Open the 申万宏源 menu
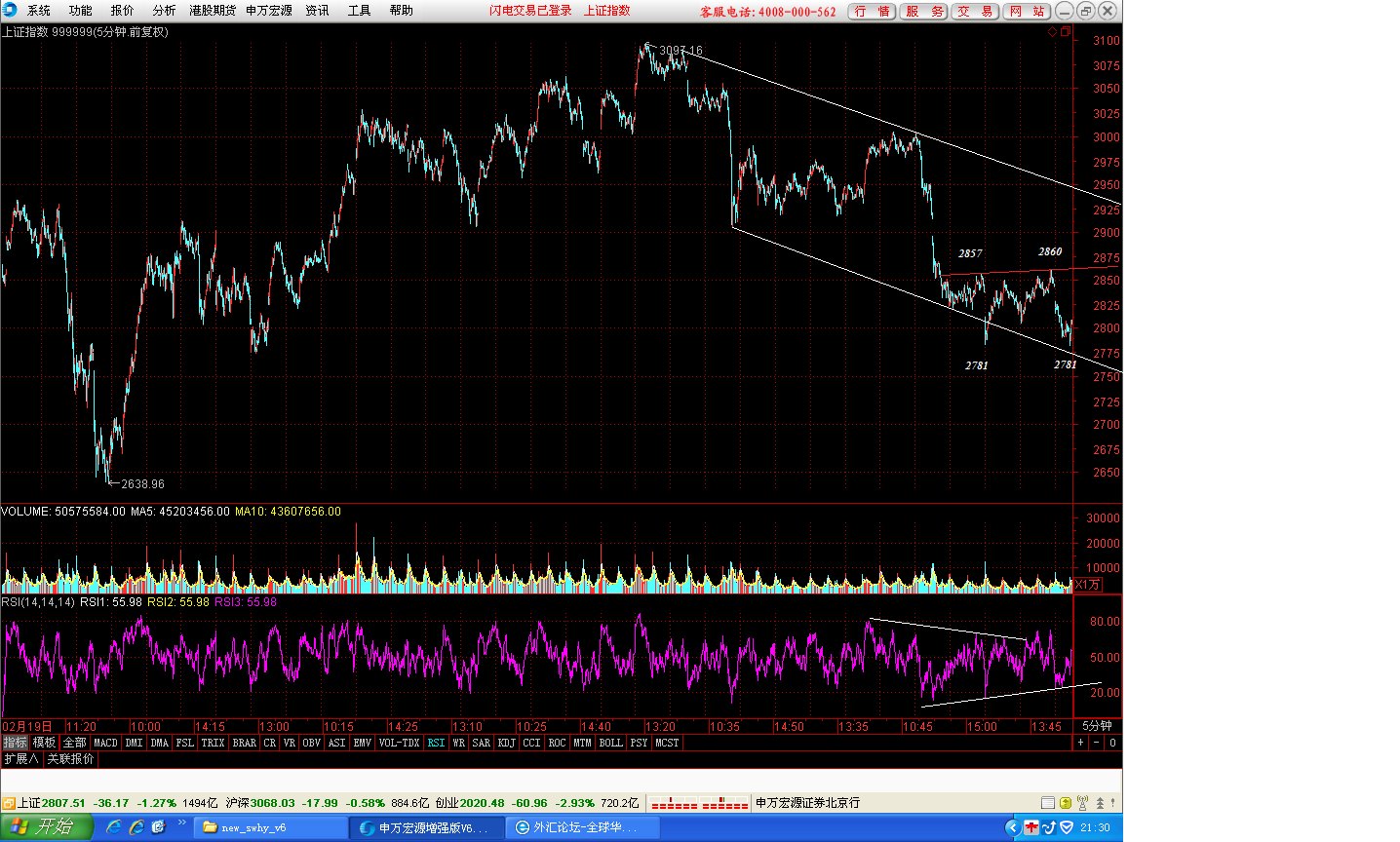This screenshot has height=842, width=1400. [269, 11]
